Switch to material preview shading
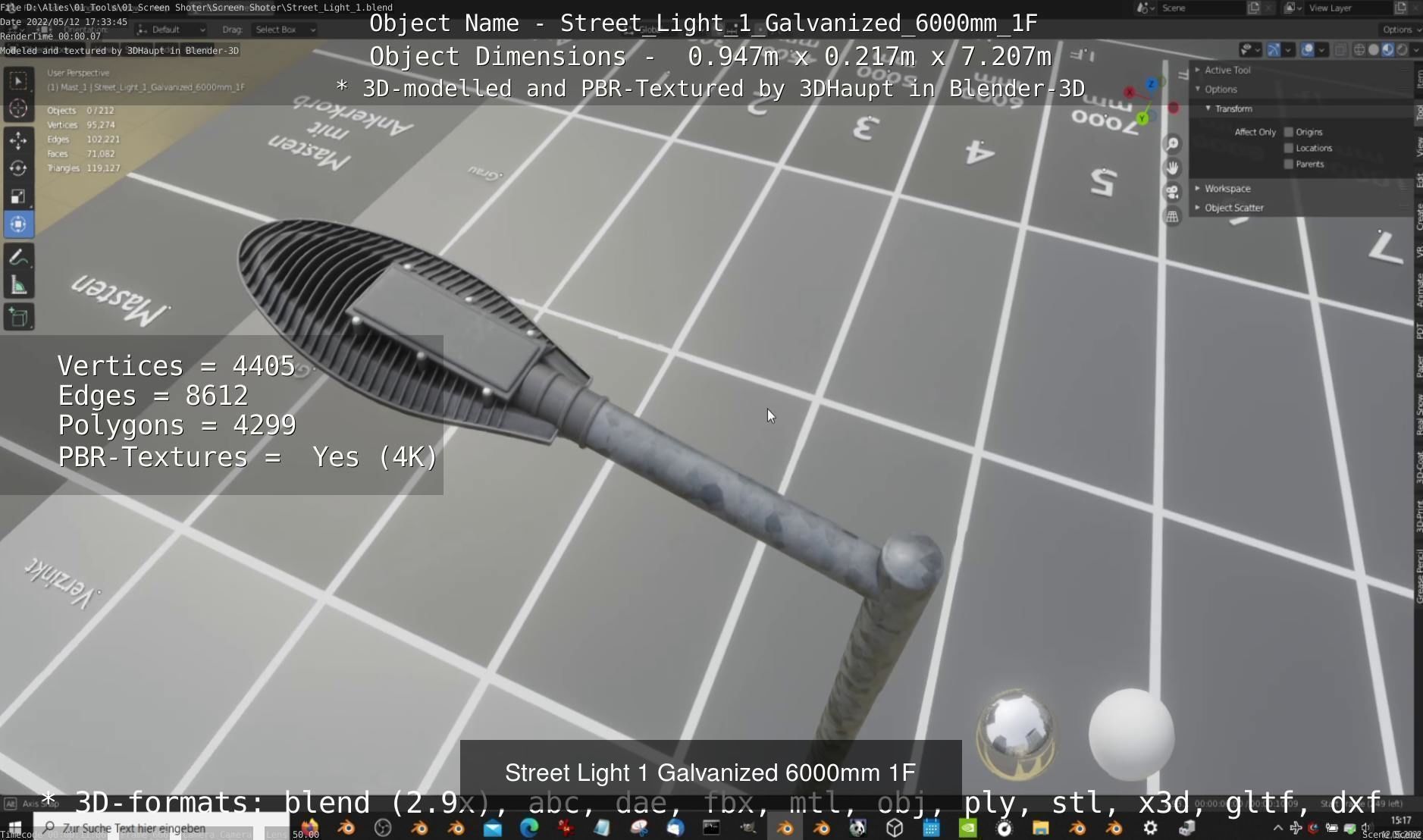1423x840 pixels. (x=1387, y=49)
